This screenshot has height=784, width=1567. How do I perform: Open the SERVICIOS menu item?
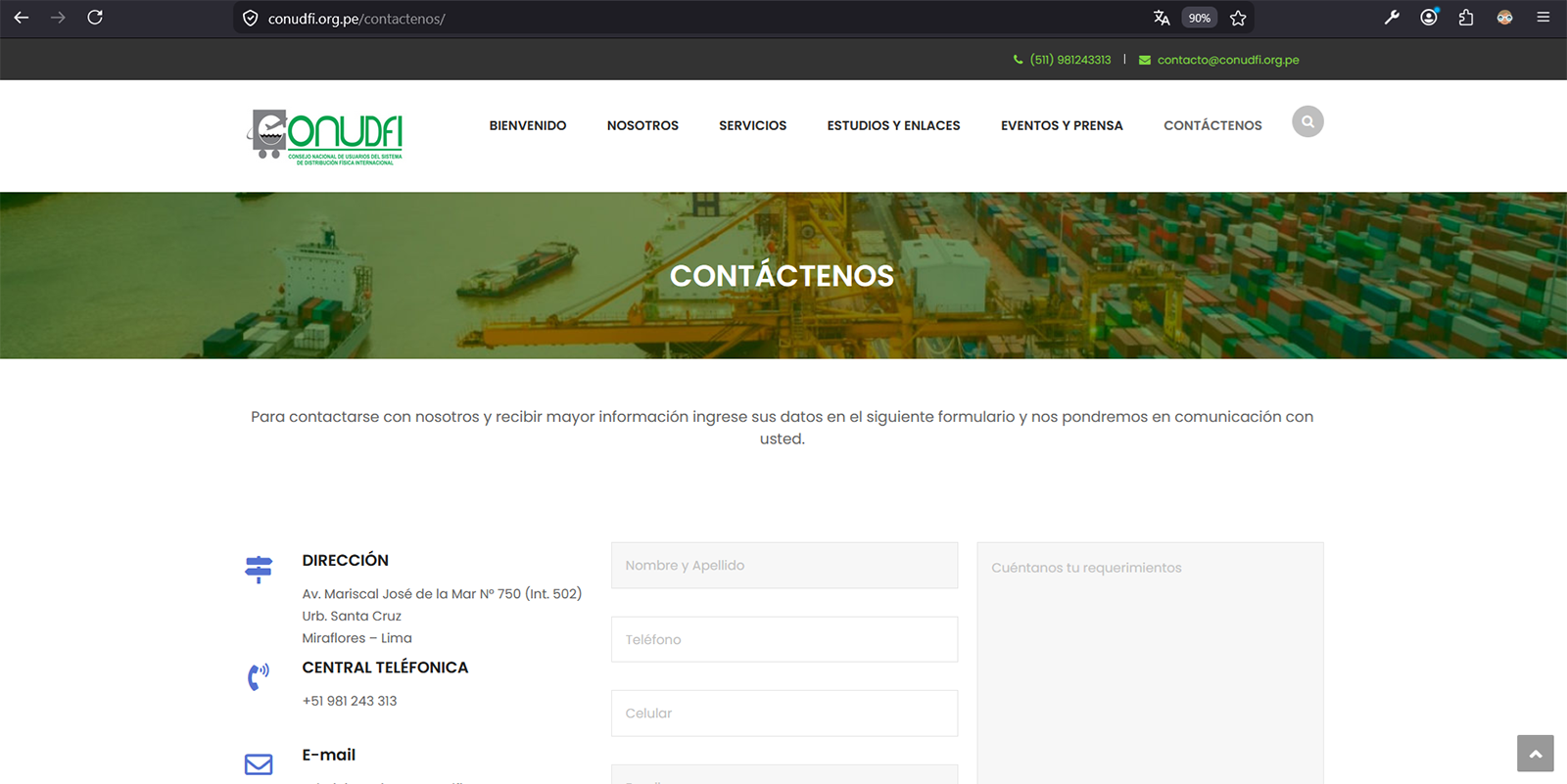point(752,125)
